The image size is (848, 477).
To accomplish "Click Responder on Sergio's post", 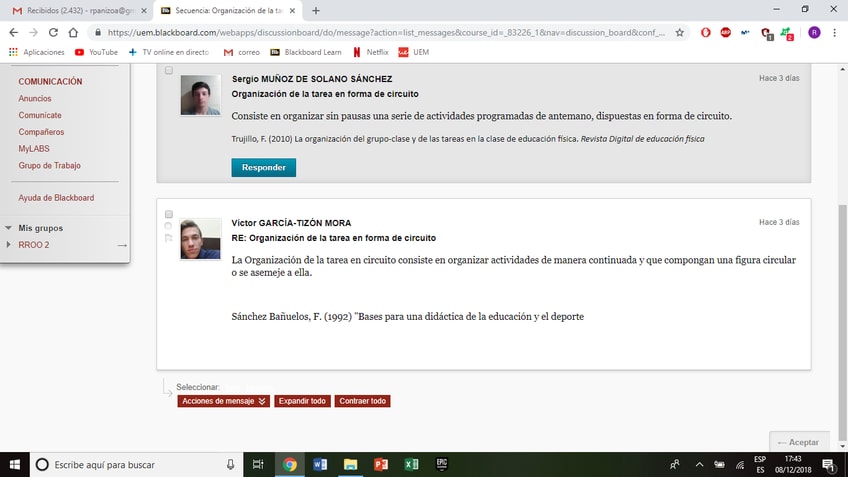I will click(263, 168).
